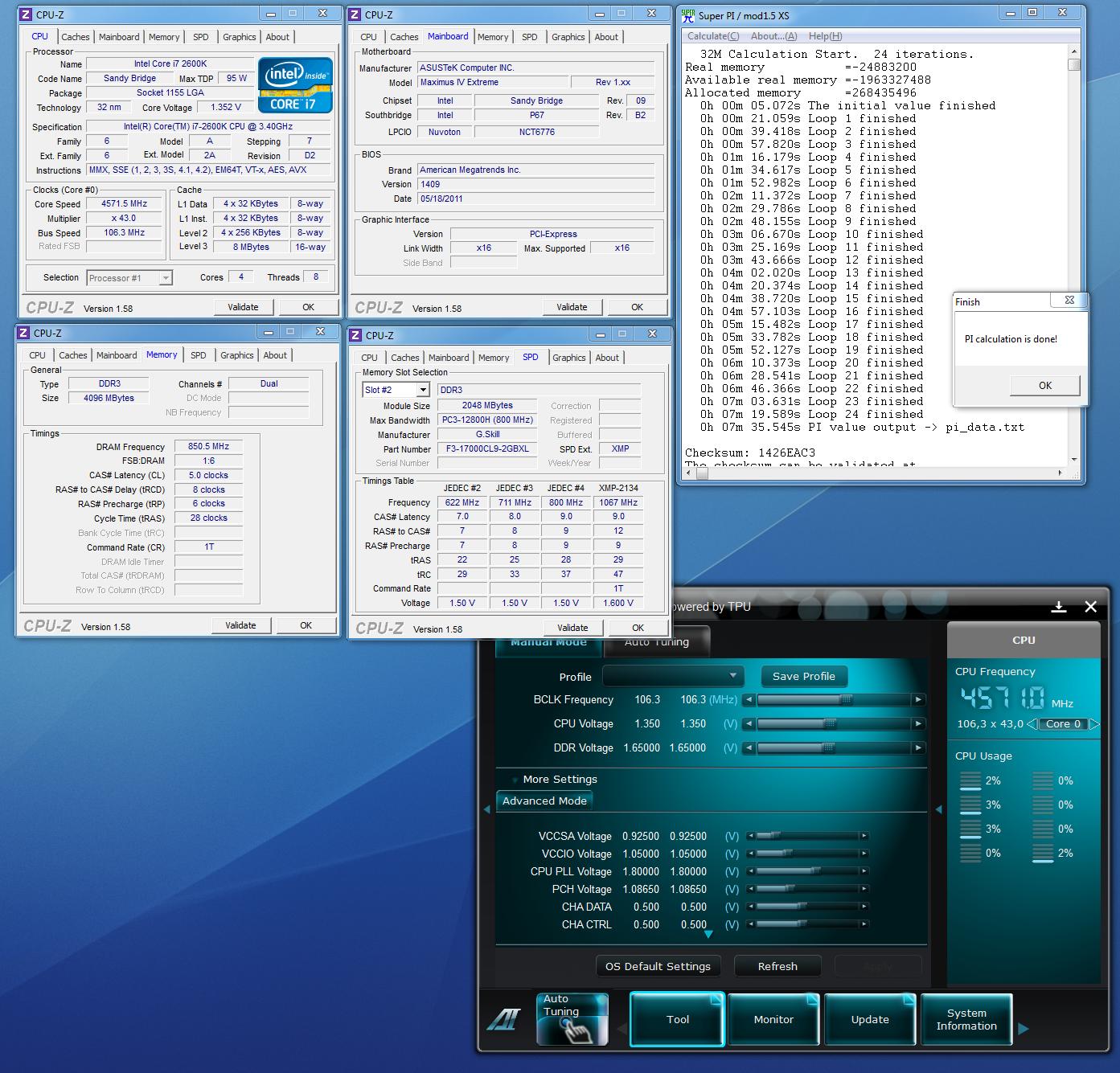Click the Refresh button in AI Suite
Viewport: 1120px width, 1073px height.
coord(777,966)
